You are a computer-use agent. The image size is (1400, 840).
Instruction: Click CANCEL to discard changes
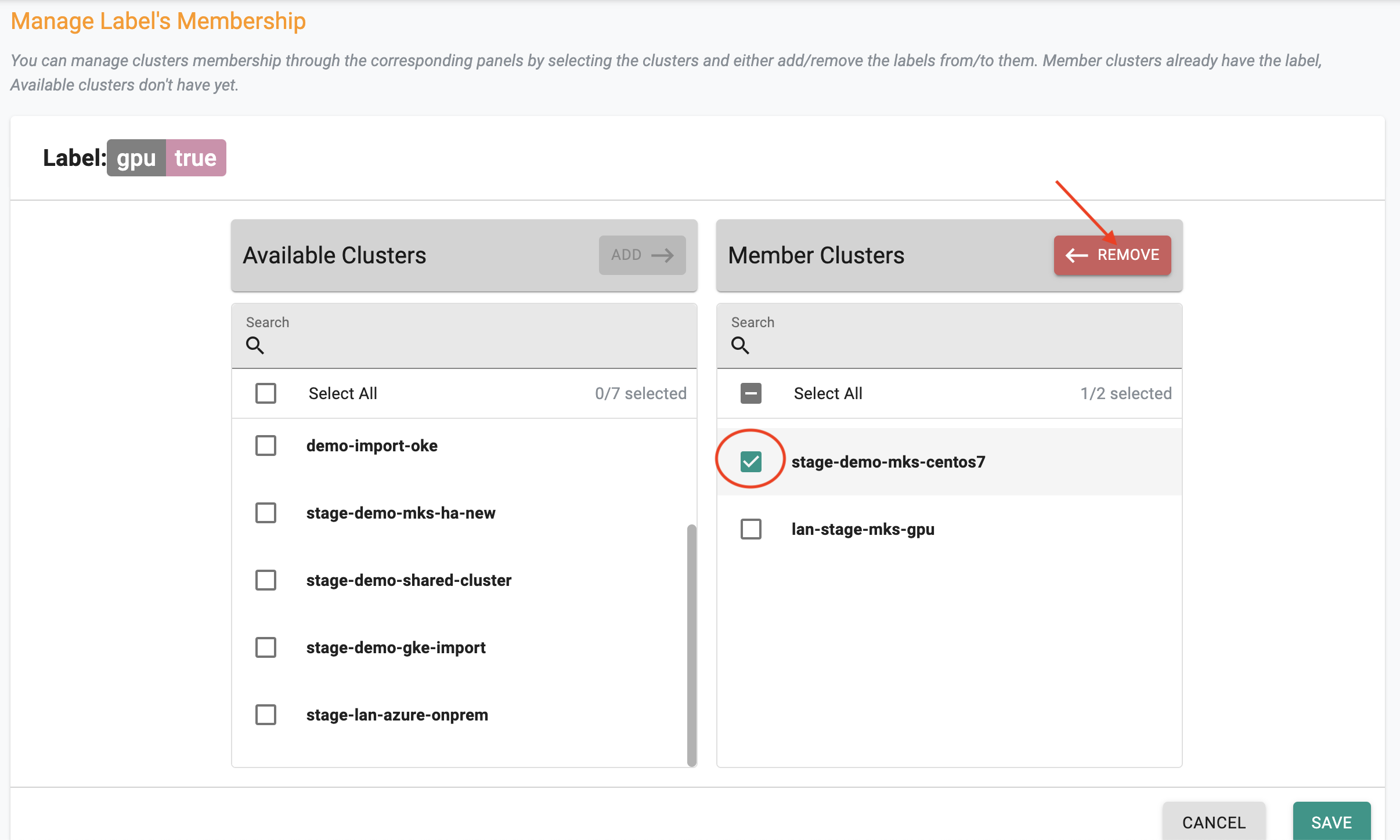(x=1214, y=821)
